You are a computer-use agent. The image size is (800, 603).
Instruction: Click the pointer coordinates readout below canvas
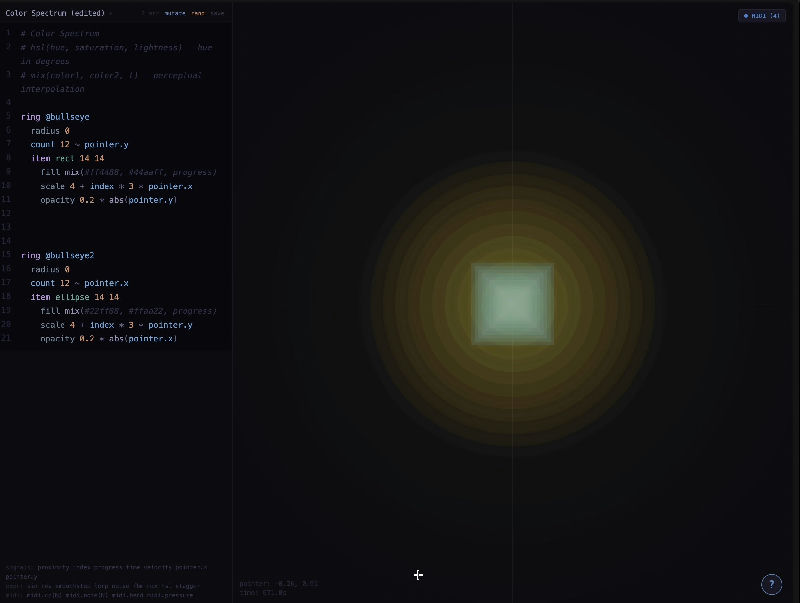[279, 583]
